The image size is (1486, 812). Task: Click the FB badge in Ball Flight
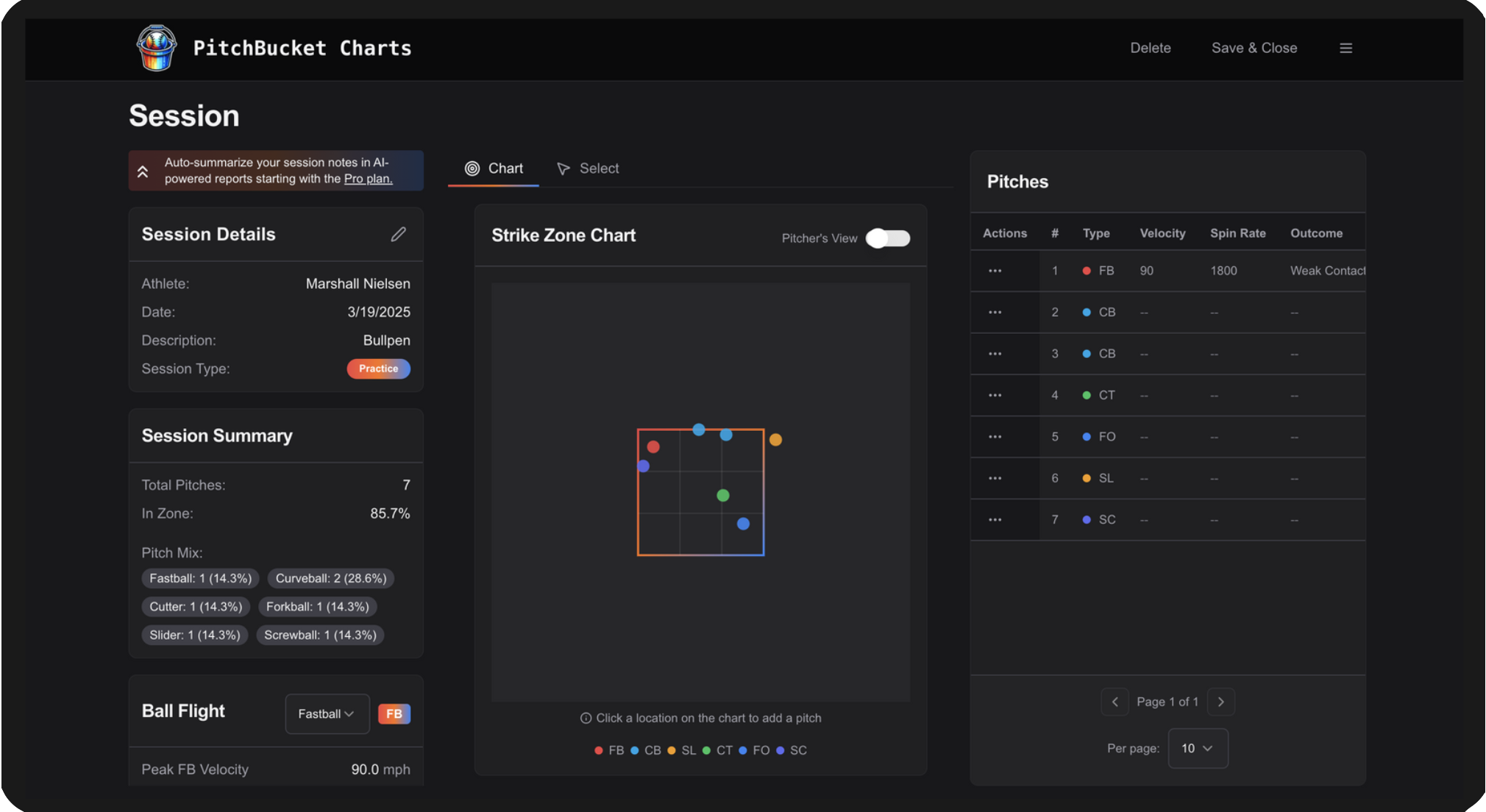[394, 713]
